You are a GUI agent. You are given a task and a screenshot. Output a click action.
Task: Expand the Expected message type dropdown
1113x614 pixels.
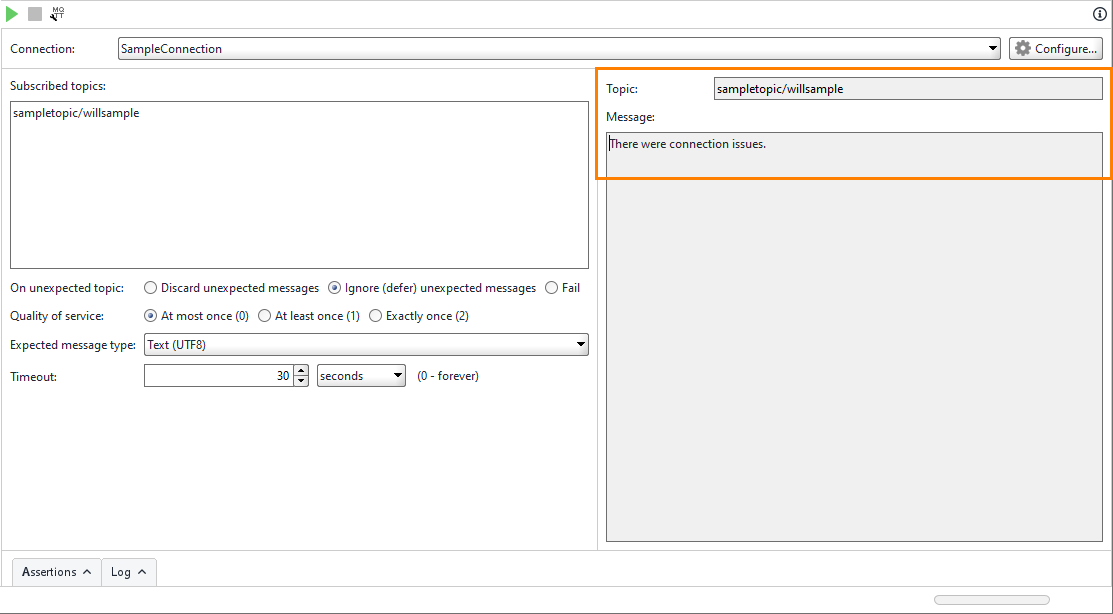(580, 344)
